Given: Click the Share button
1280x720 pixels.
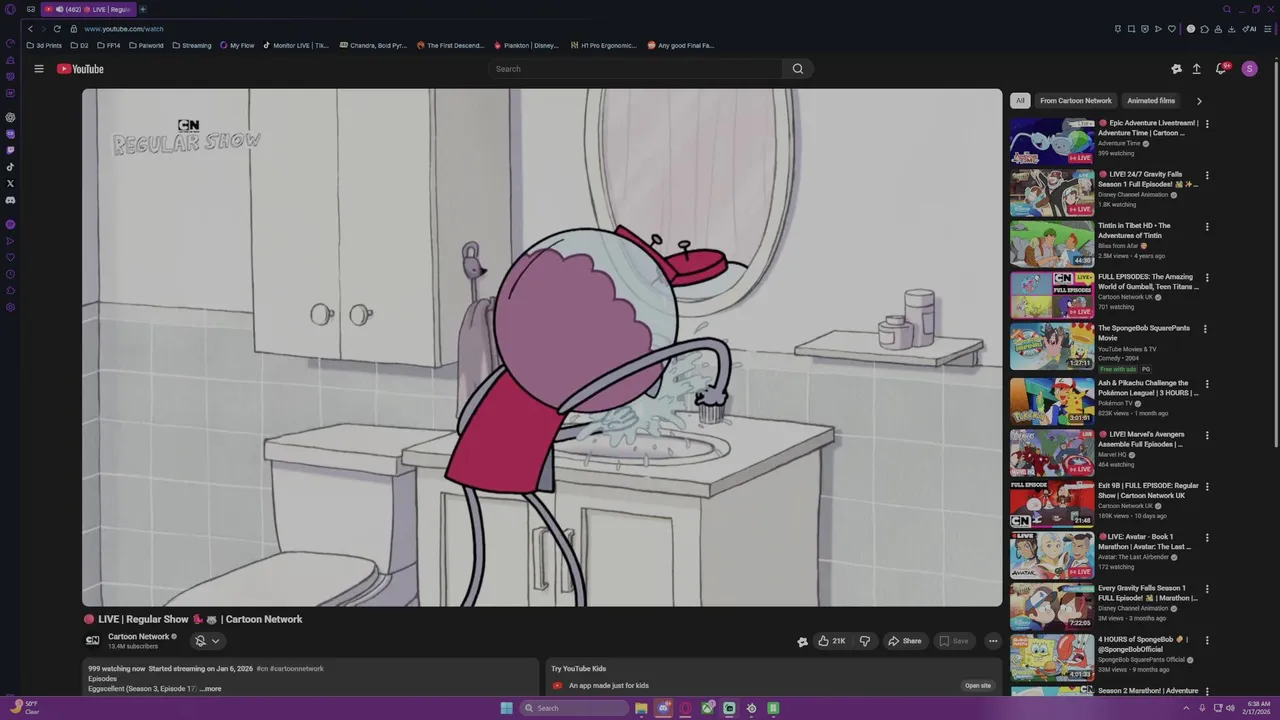Looking at the screenshot, I should [904, 641].
